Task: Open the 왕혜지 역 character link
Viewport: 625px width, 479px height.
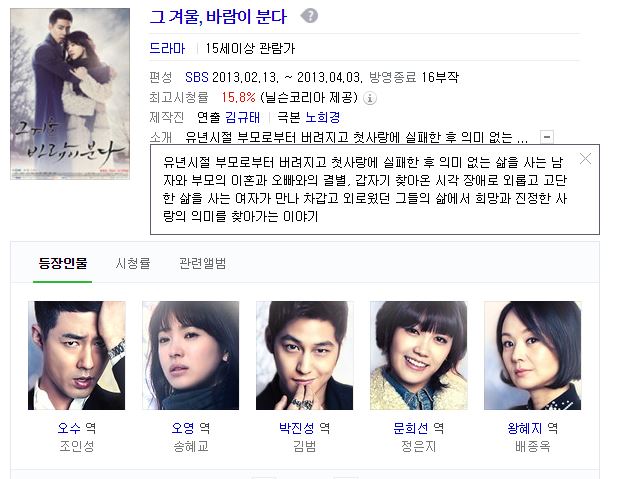Action: pos(533,428)
